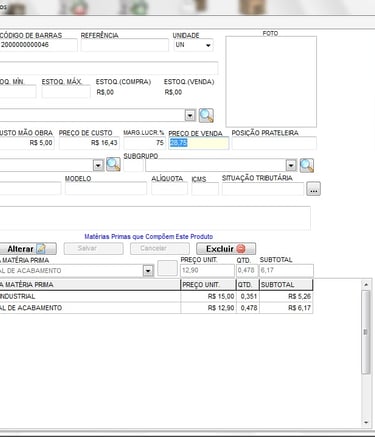Click the magnifier icon beside the wide combo box under the stock fields
The width and height of the screenshot is (375, 437).
(x=206, y=116)
